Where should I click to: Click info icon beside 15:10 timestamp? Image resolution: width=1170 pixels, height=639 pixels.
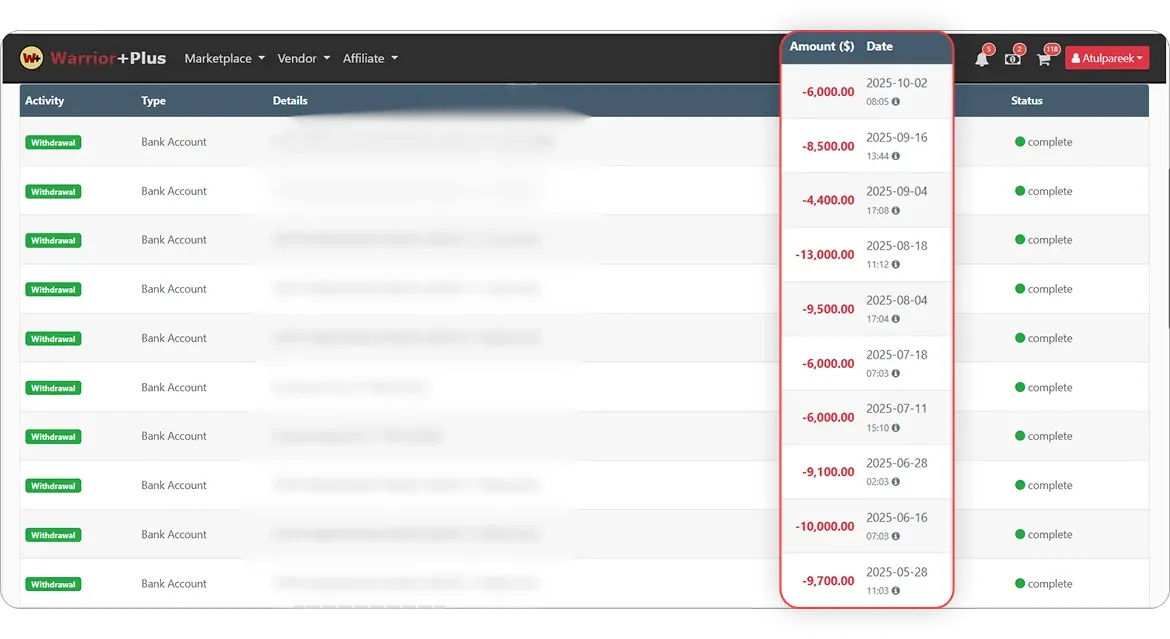896,428
